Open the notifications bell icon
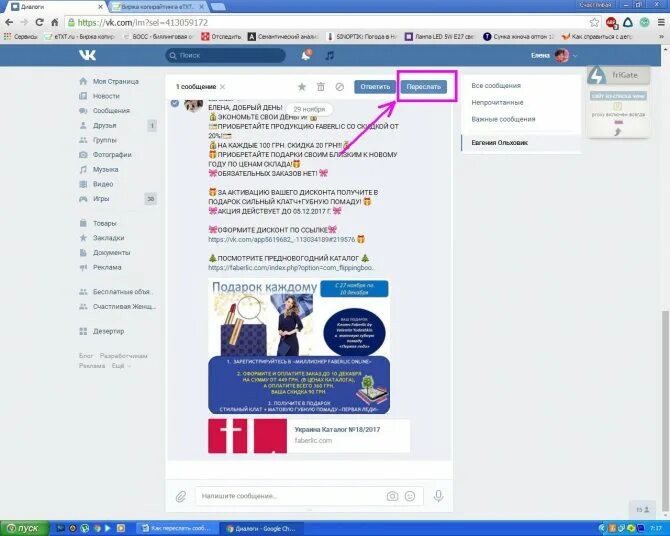Viewport: 670px width, 536px height. point(306,55)
